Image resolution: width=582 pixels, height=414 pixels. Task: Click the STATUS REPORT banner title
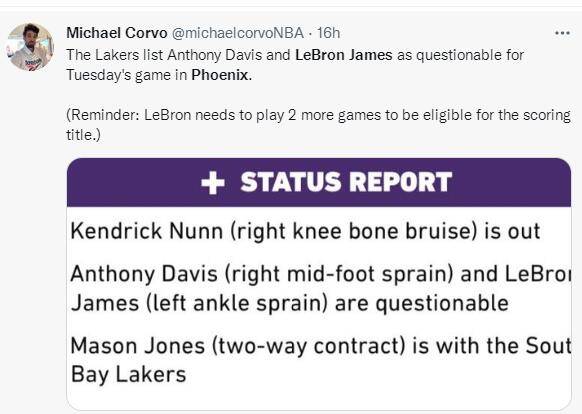pyautogui.click(x=346, y=182)
